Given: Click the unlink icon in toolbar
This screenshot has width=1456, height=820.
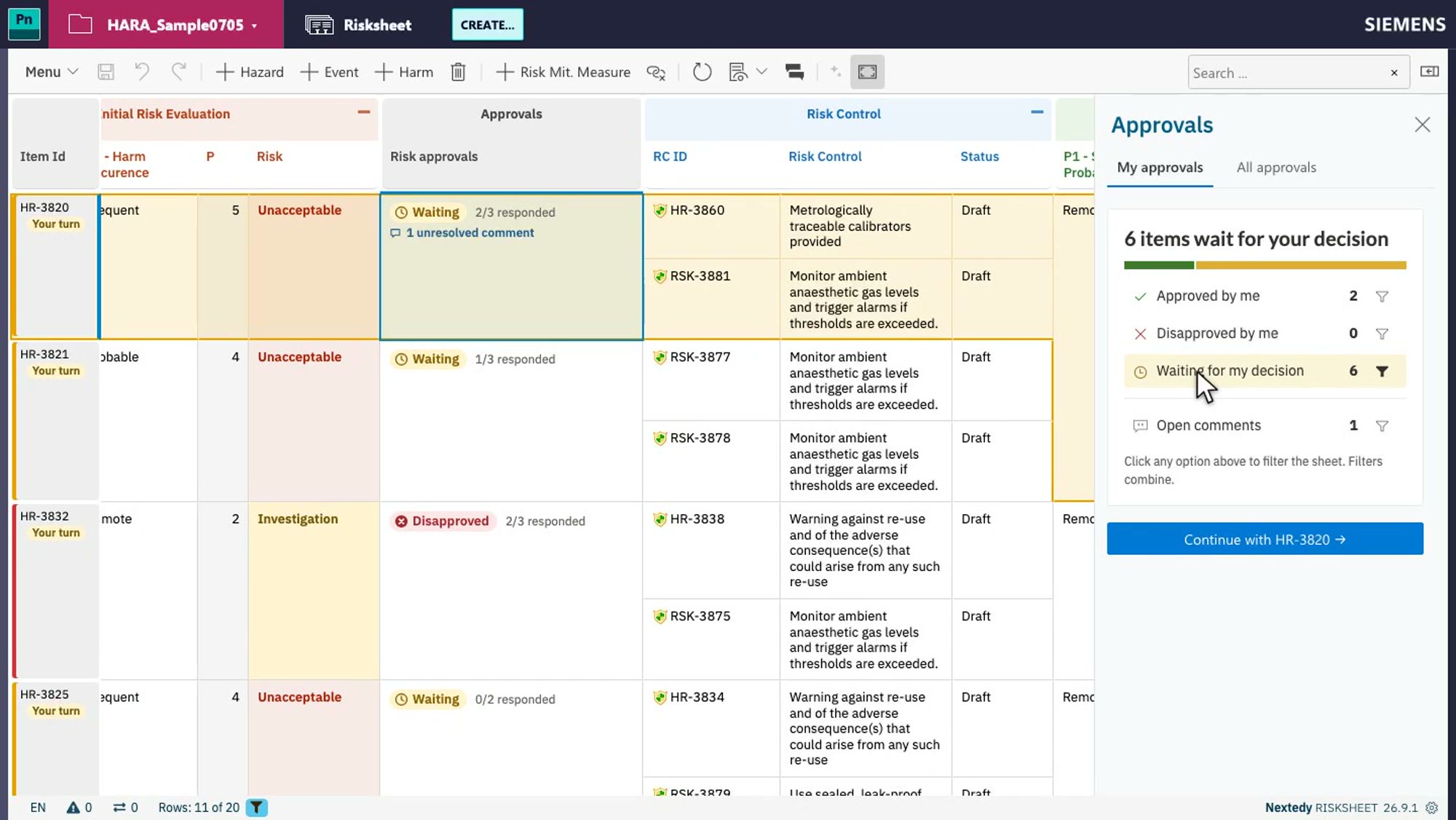Looking at the screenshot, I should point(656,72).
